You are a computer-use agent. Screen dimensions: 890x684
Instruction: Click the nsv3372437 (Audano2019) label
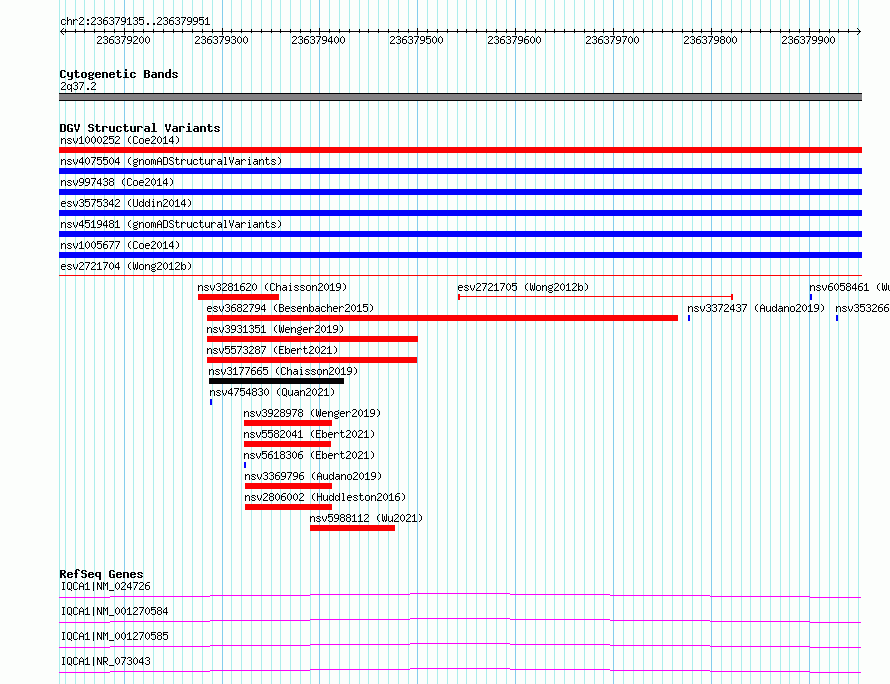coord(756,308)
